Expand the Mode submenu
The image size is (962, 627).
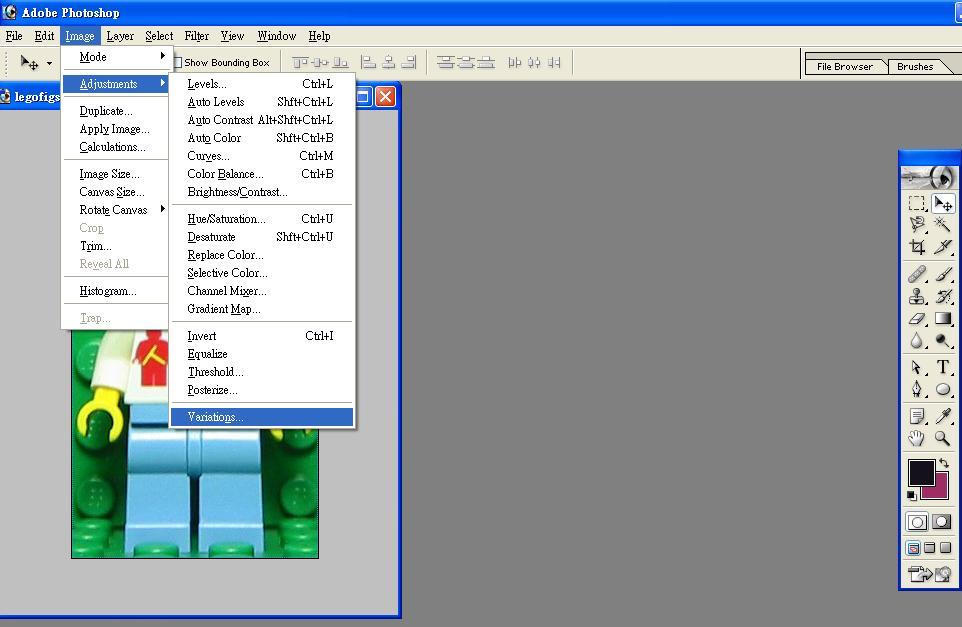coord(115,57)
